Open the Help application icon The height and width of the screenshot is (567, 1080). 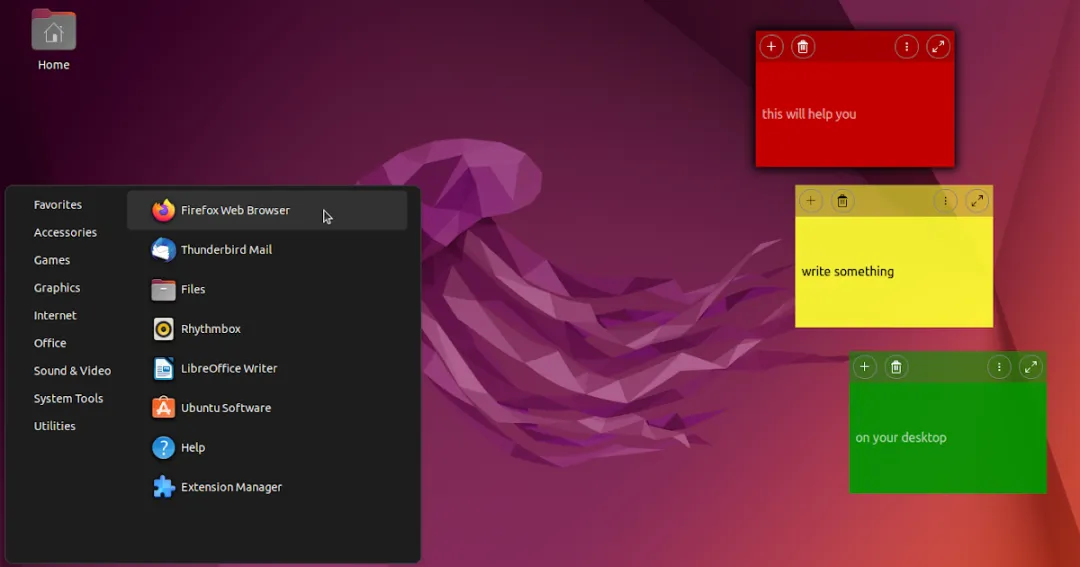click(163, 448)
